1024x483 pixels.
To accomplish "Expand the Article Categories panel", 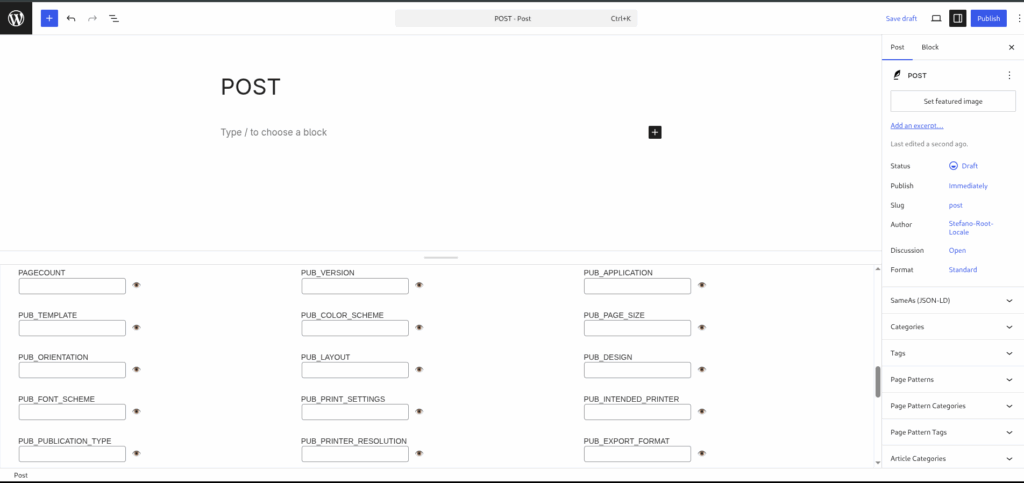I will [953, 458].
